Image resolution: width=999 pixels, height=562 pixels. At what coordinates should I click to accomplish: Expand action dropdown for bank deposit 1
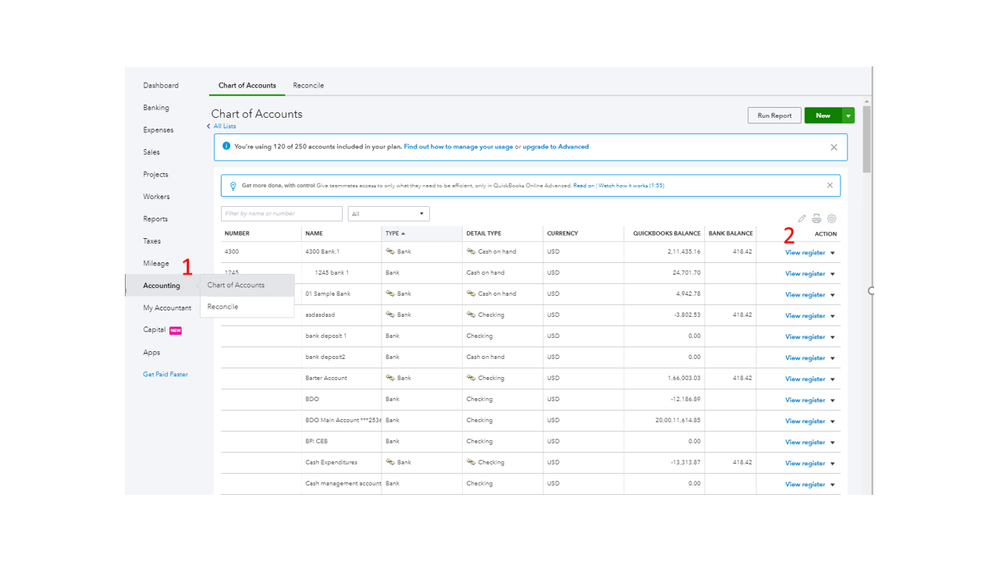pos(833,337)
